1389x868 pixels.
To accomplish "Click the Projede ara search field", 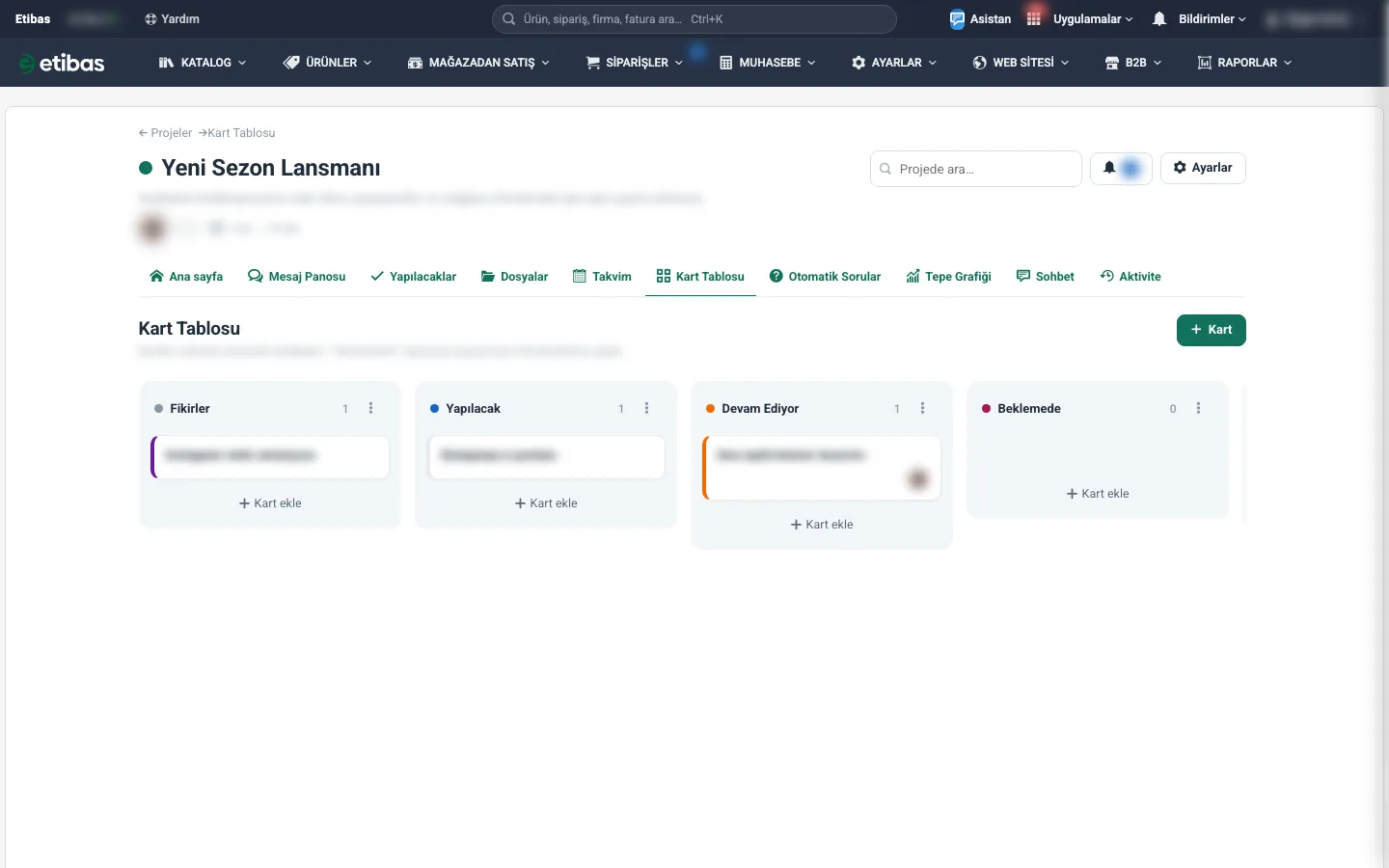I will (x=976, y=169).
